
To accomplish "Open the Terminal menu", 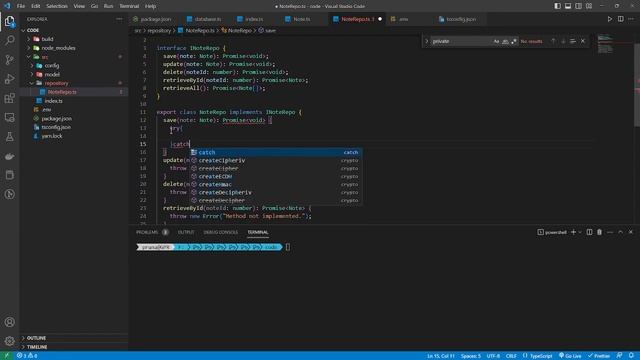I will tap(129, 6).
